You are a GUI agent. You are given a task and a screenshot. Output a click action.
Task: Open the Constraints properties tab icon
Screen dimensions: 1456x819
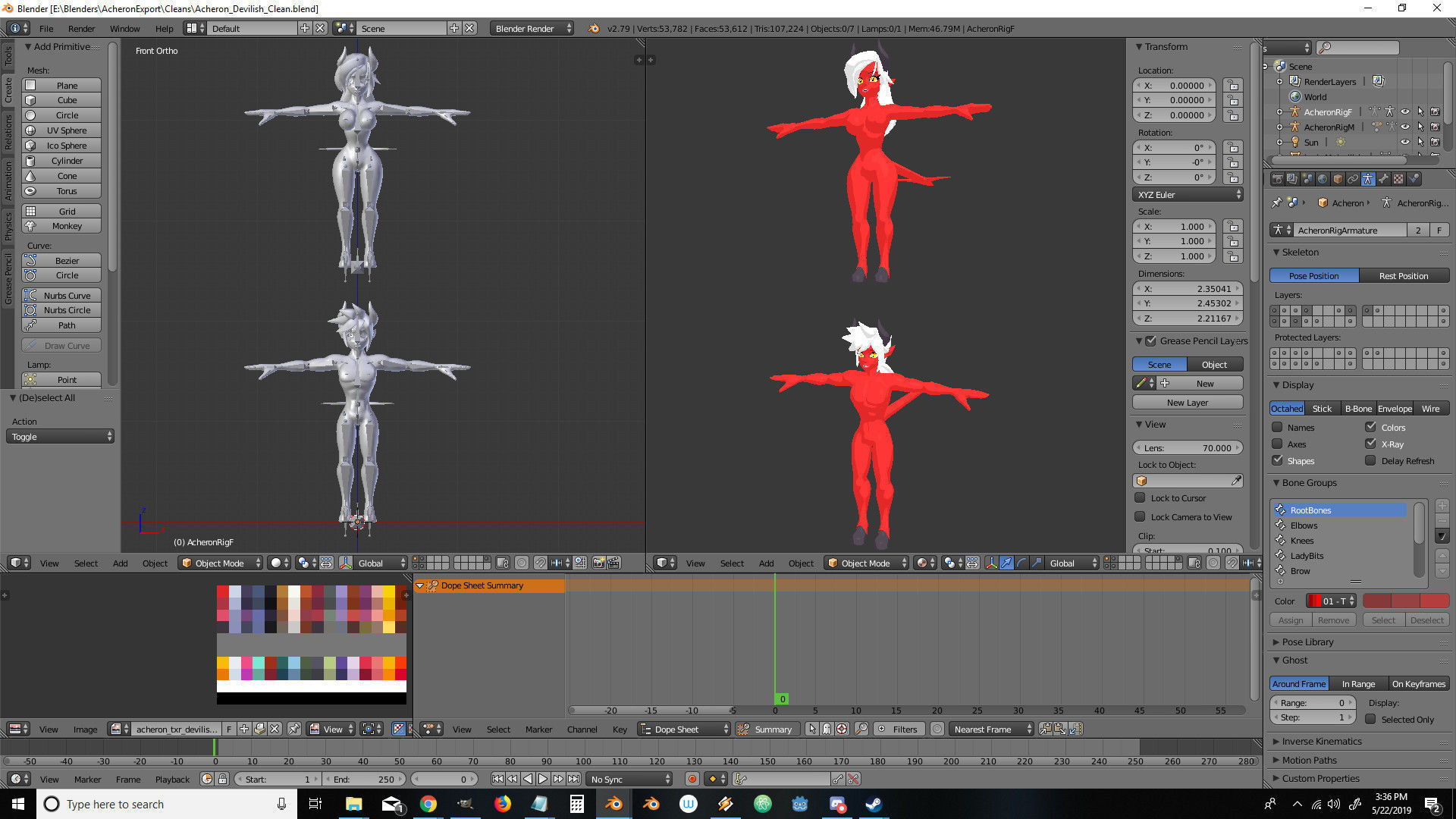click(1353, 179)
